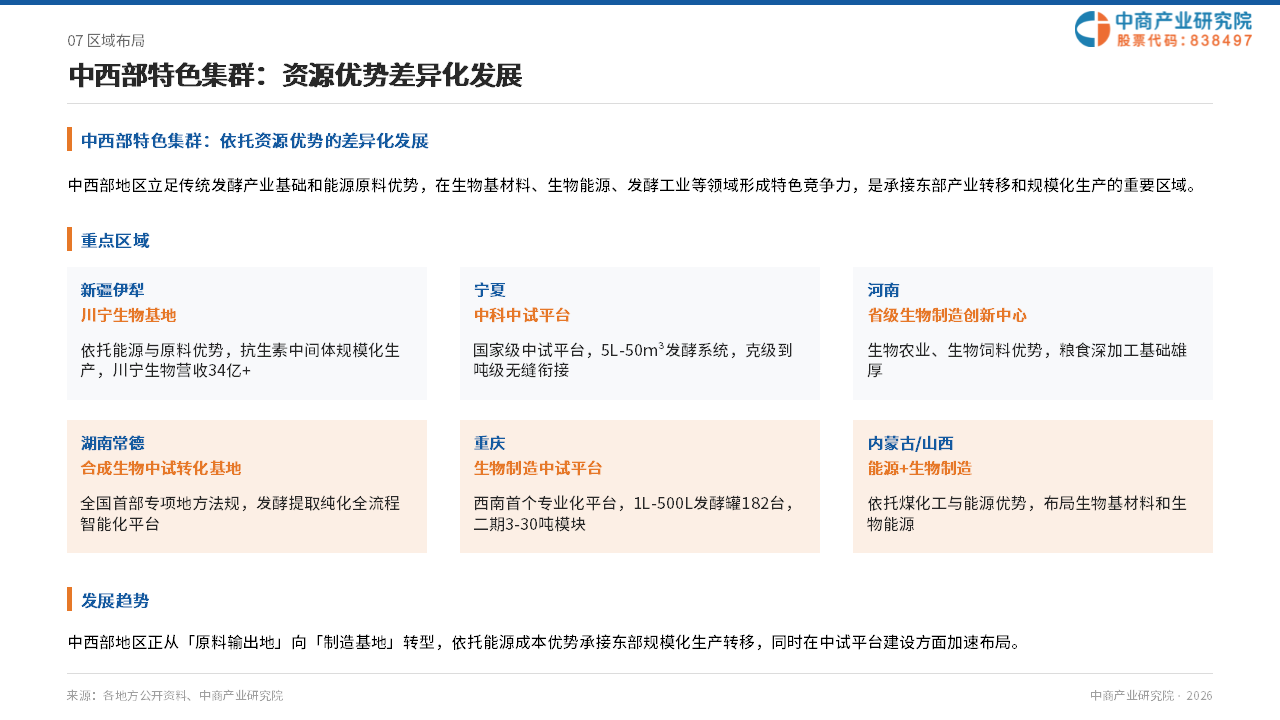The height and width of the screenshot is (720, 1280).
Task: Click the 中商产业研究院 · 2026 footer
Action: coord(1151,696)
